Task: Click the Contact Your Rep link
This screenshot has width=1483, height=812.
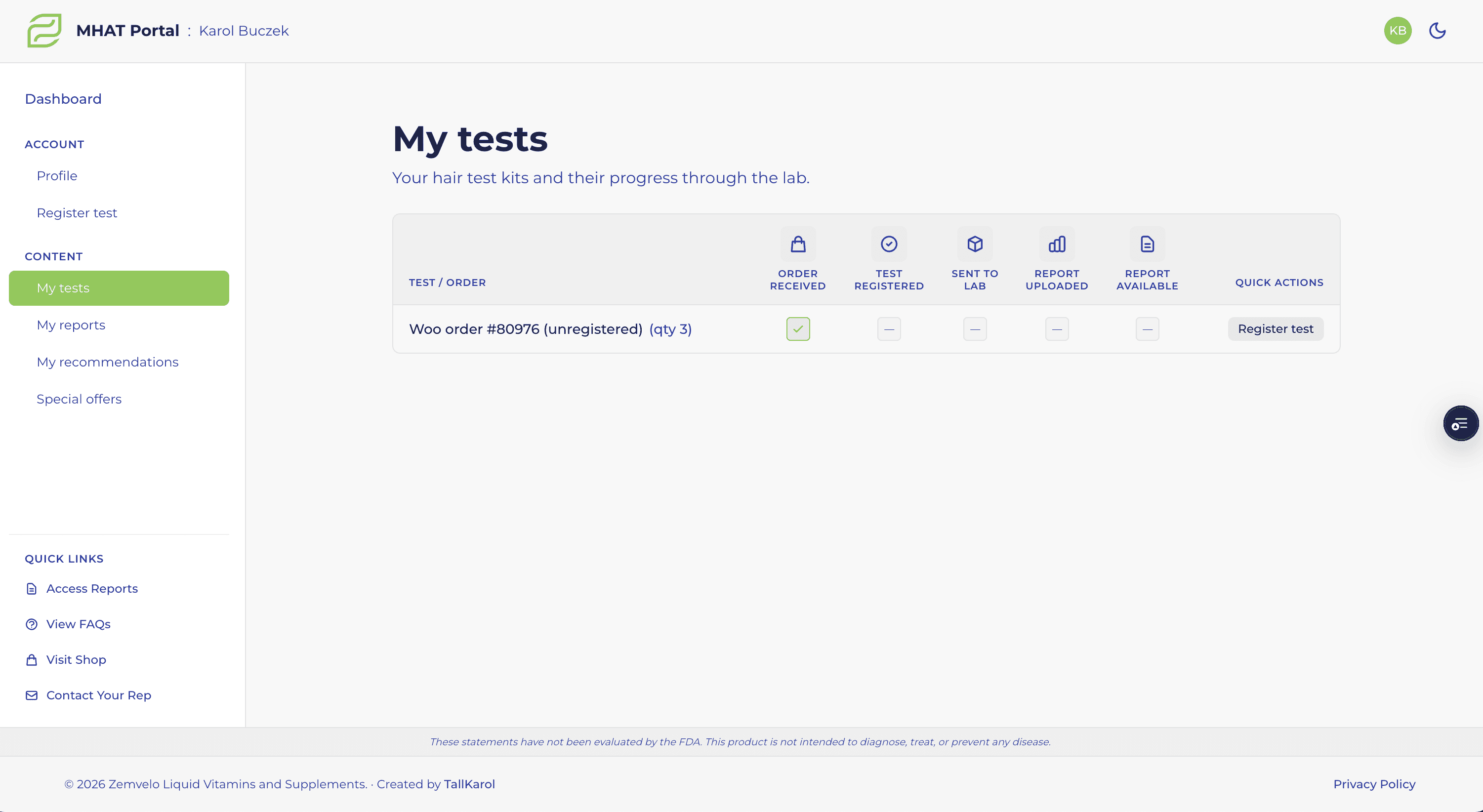Action: click(x=98, y=695)
